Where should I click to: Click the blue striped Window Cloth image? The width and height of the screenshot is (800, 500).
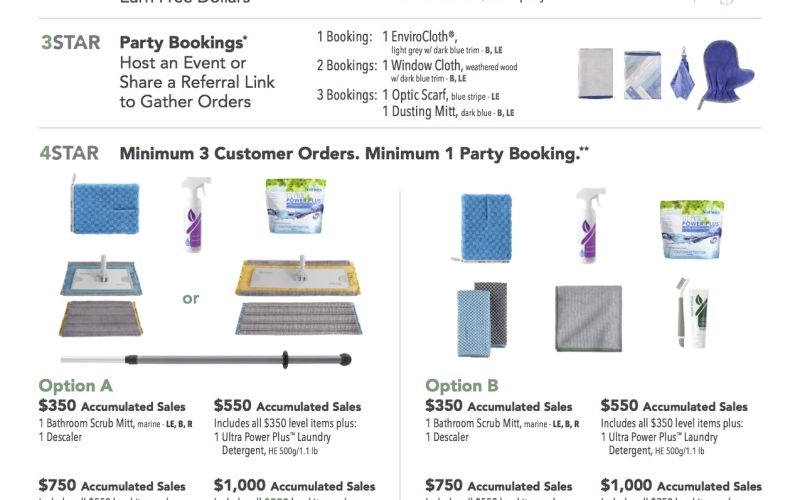click(x=642, y=75)
